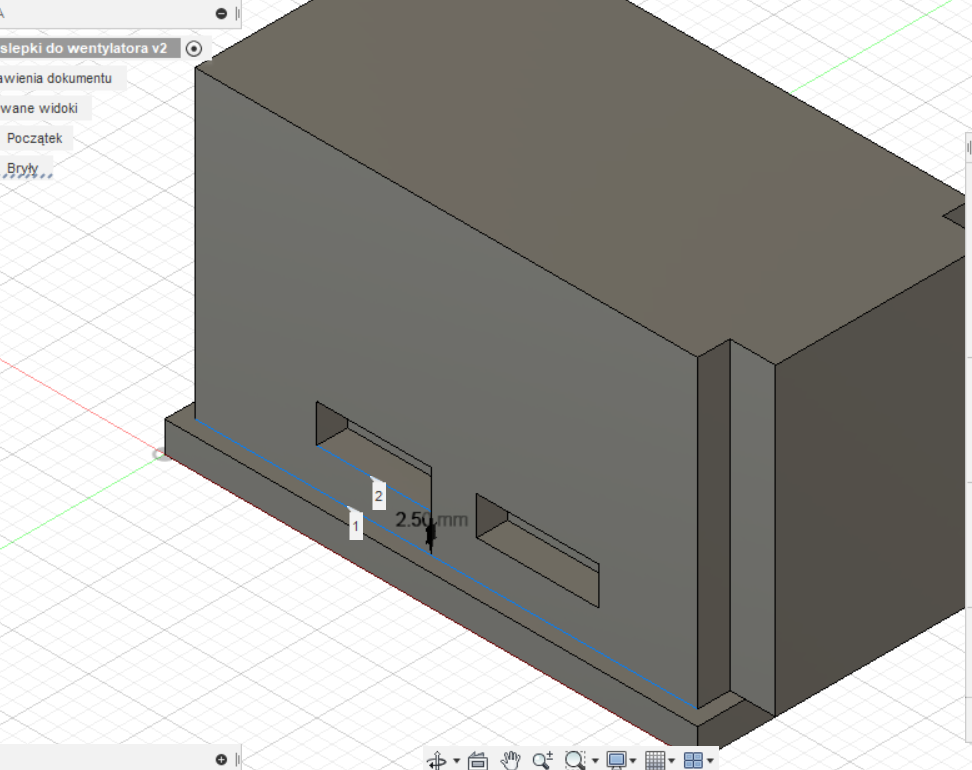Expand the Viewports dropdown arrow
This screenshot has width=972, height=770.
(710, 761)
